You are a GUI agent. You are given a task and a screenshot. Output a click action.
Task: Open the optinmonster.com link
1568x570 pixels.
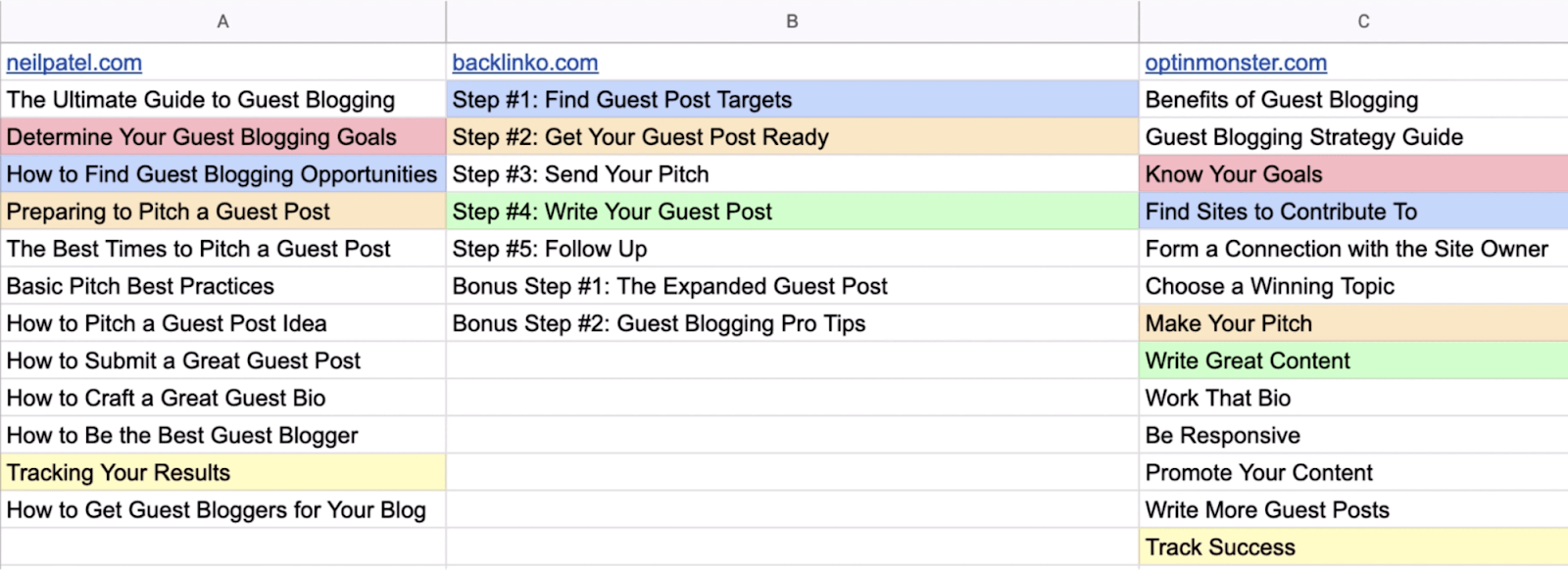point(1236,63)
